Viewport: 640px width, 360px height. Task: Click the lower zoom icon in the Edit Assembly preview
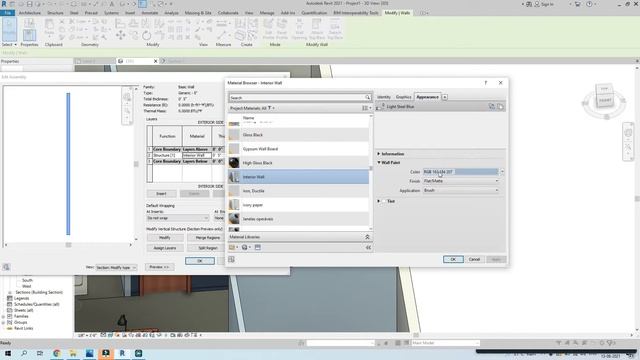coord(127,111)
